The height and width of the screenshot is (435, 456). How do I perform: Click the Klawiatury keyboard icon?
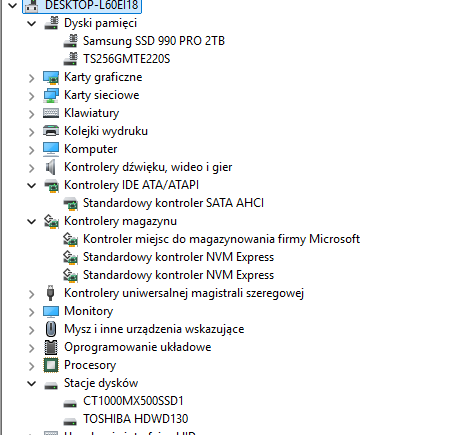click(51, 113)
